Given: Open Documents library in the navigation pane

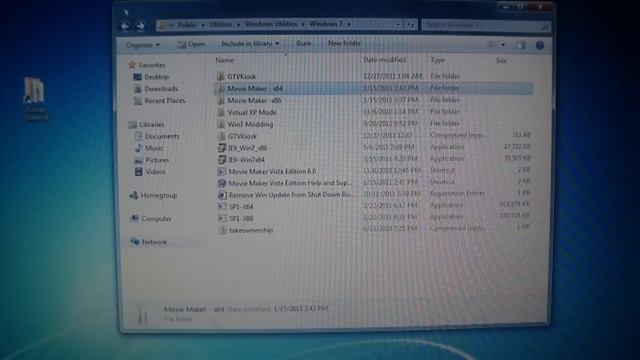Looking at the screenshot, I should 157,136.
